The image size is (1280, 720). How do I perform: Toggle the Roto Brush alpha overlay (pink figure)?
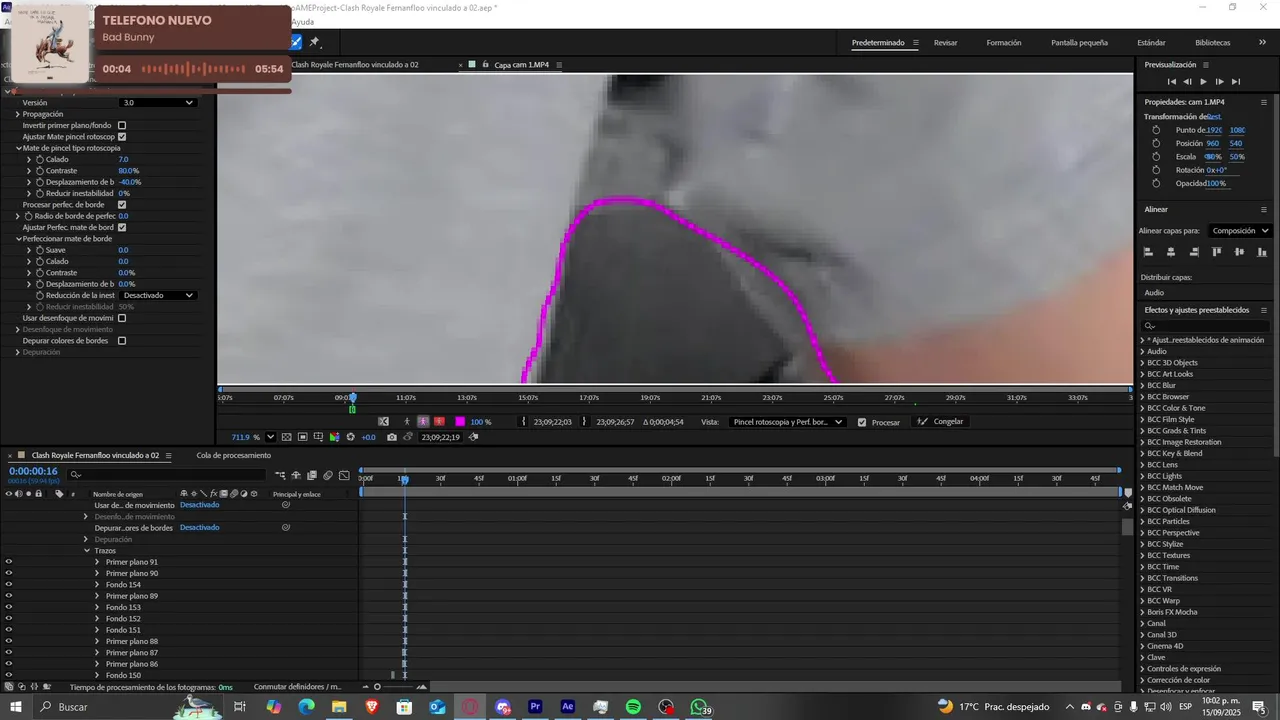click(x=423, y=422)
